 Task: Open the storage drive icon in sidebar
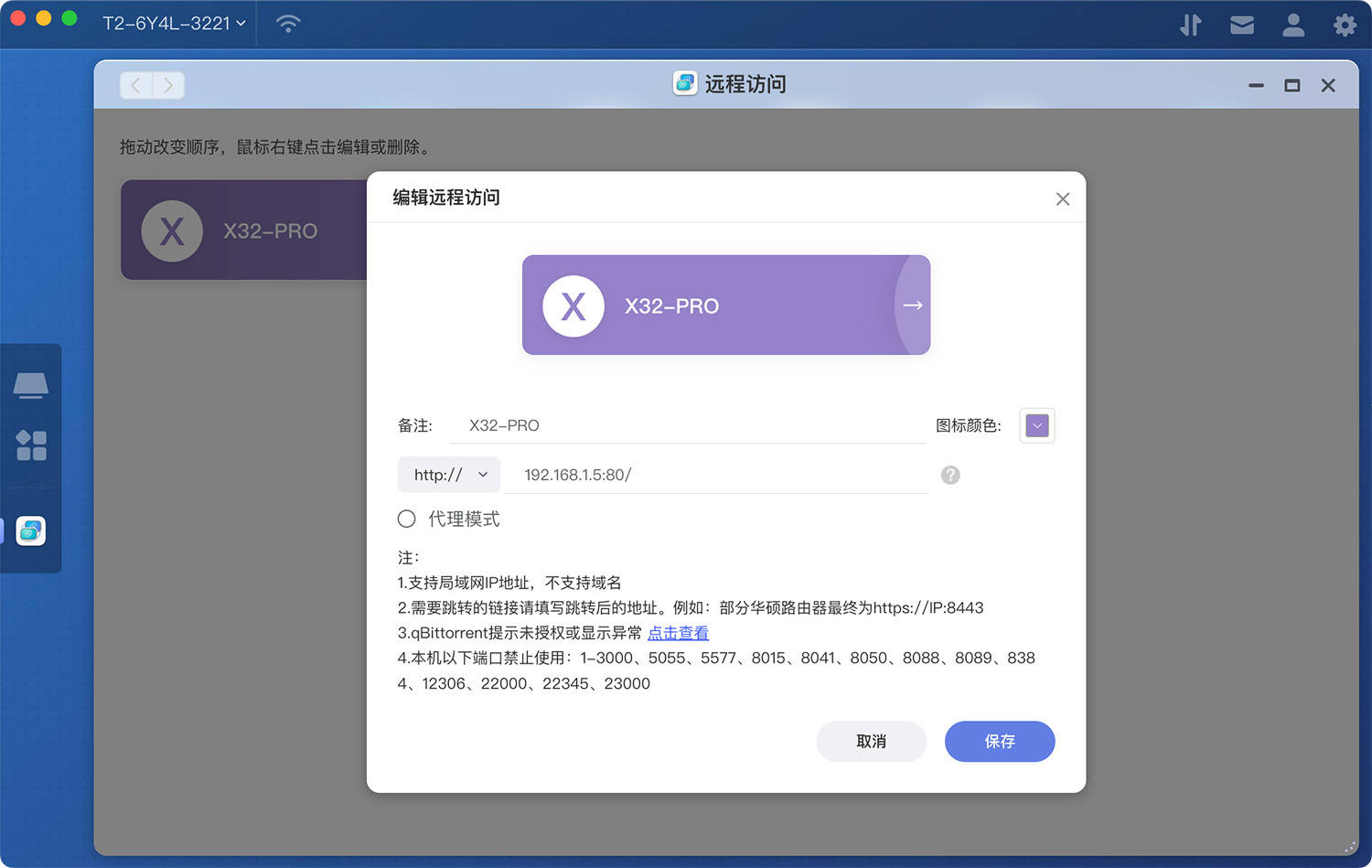31,385
